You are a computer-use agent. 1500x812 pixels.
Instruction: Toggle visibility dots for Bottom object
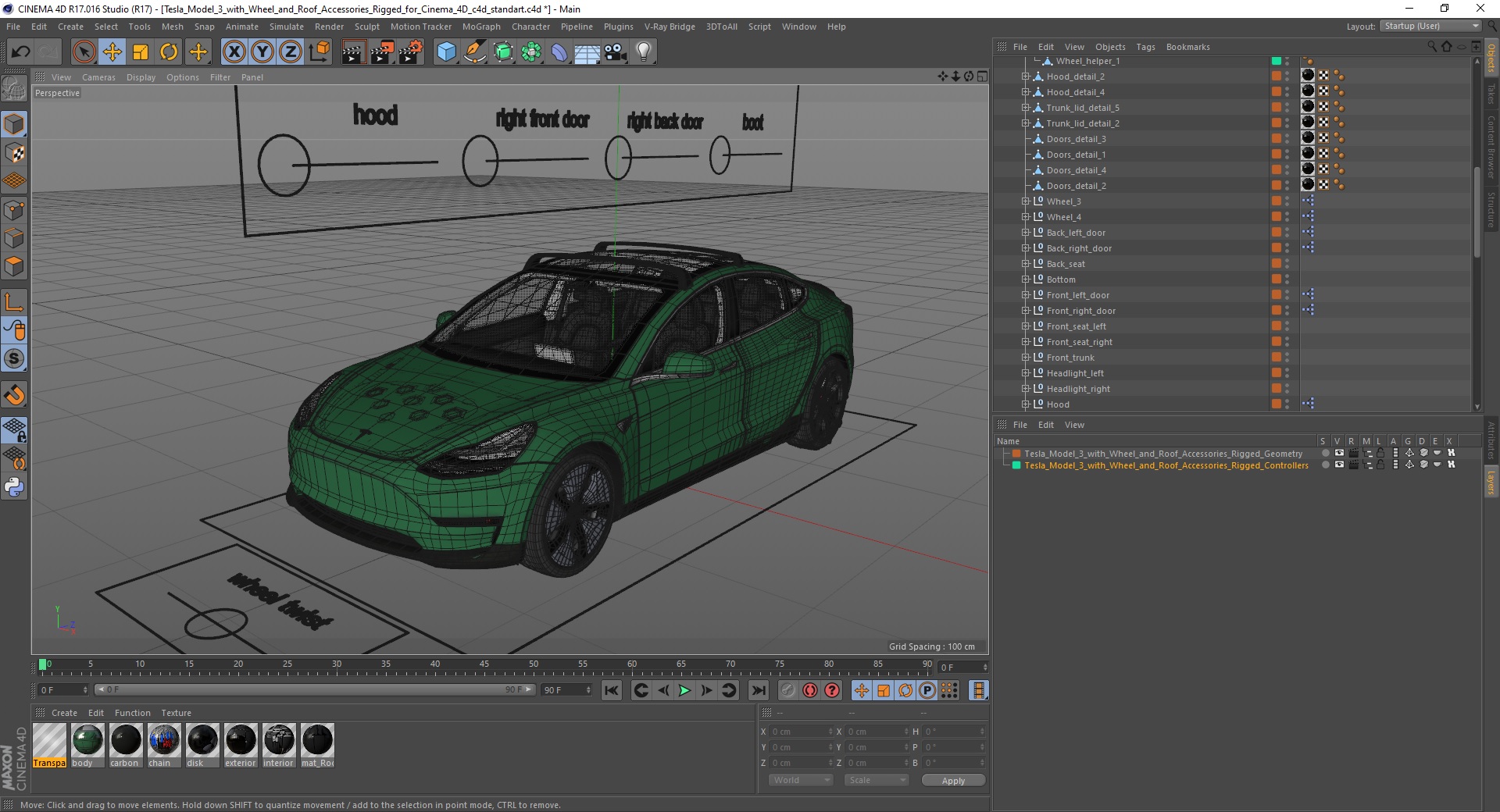tap(1287, 280)
